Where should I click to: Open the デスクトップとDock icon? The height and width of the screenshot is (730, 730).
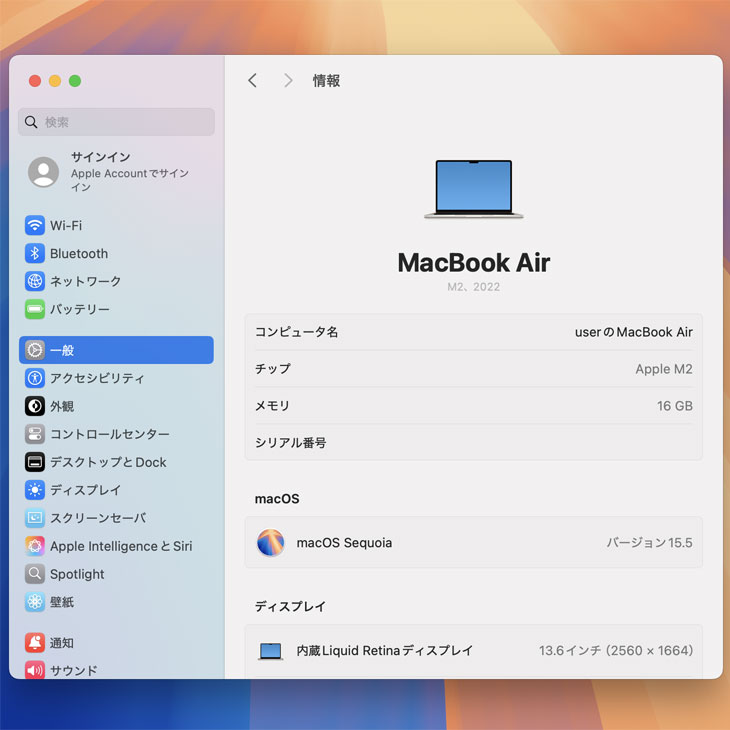coord(35,462)
